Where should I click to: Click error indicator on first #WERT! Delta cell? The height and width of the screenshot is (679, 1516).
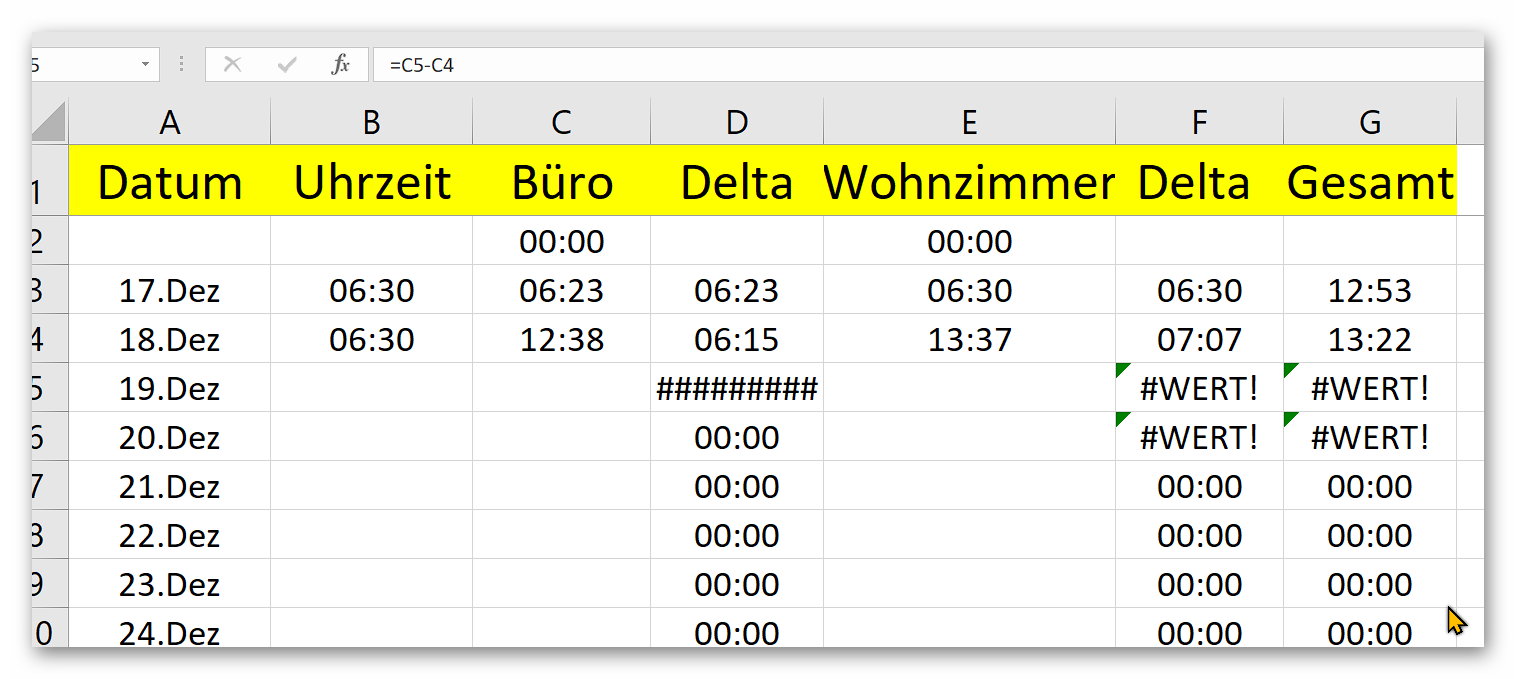(x=1123, y=371)
